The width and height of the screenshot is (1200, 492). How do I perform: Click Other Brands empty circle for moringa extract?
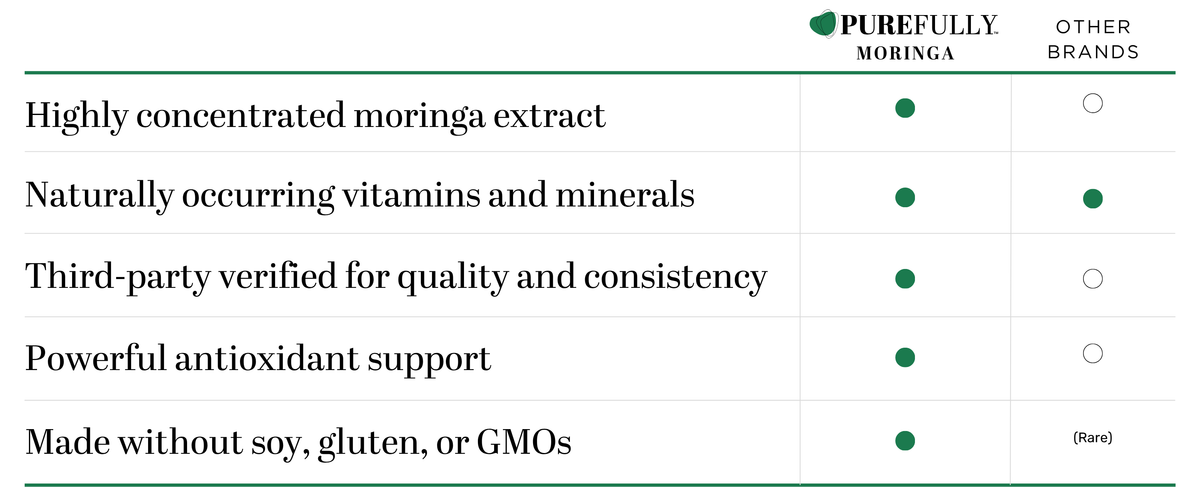1093,103
